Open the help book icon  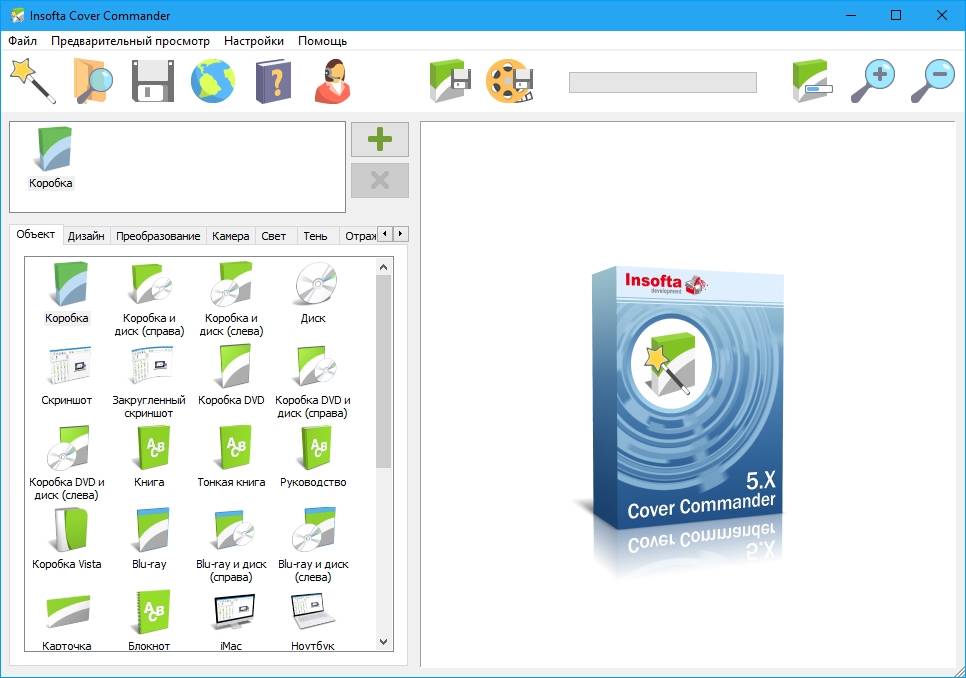click(x=273, y=81)
